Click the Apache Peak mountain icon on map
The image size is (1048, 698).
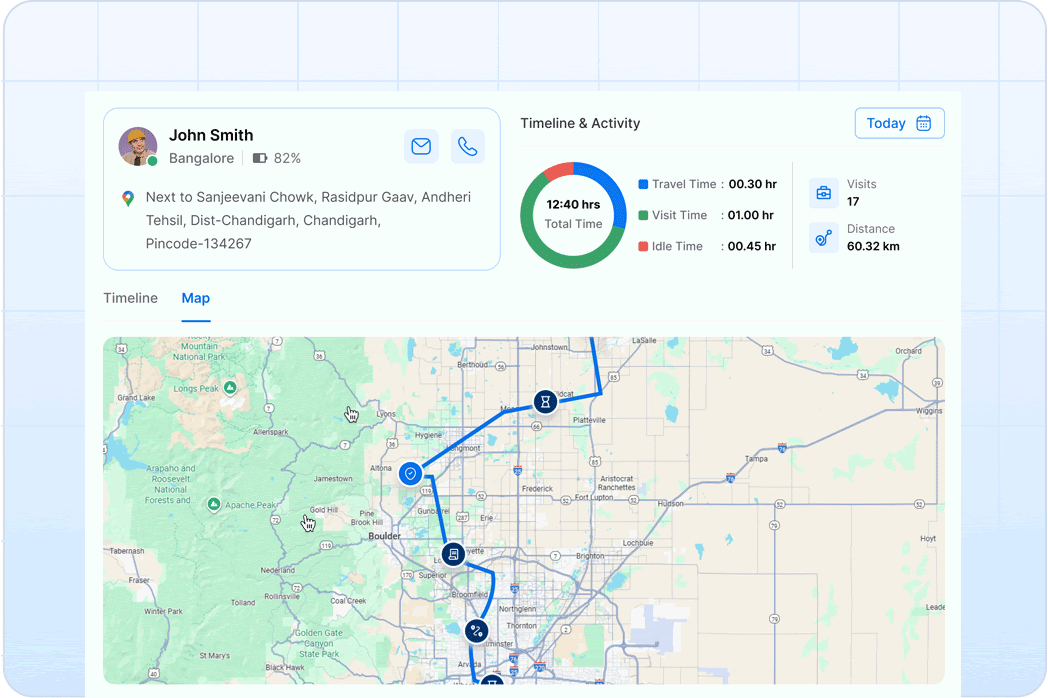tap(214, 504)
